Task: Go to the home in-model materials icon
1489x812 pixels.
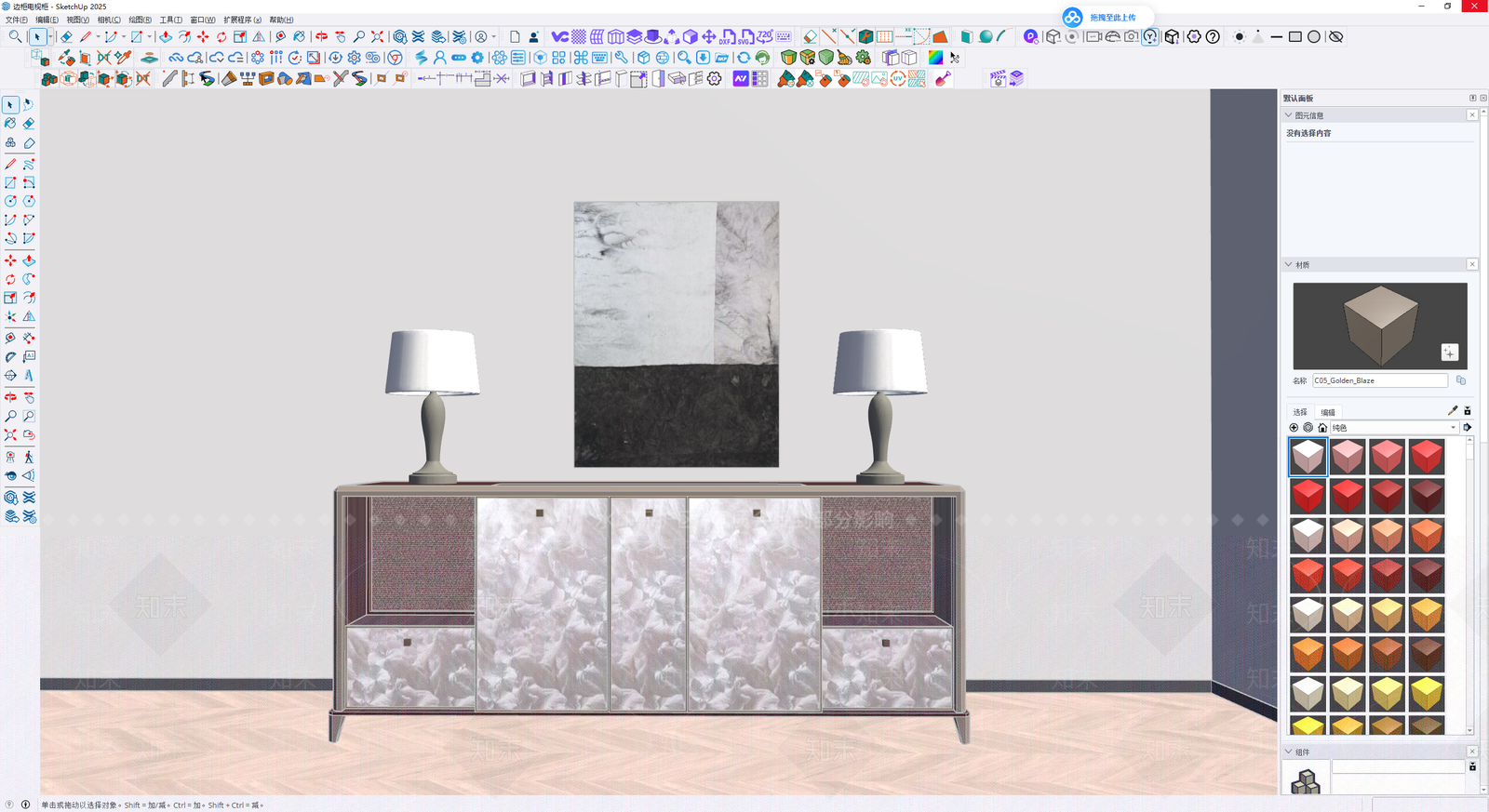Action: click(x=1322, y=428)
